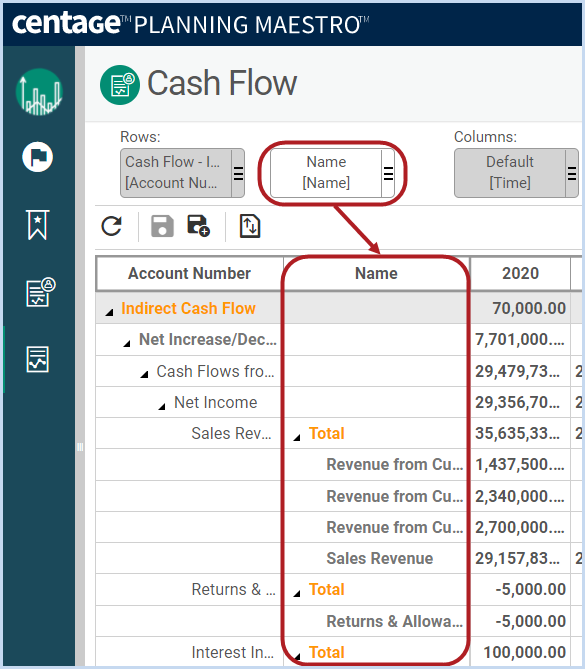Click the 2,700,000 value cell
Viewport: 585px width, 669px height.
[x=520, y=528]
